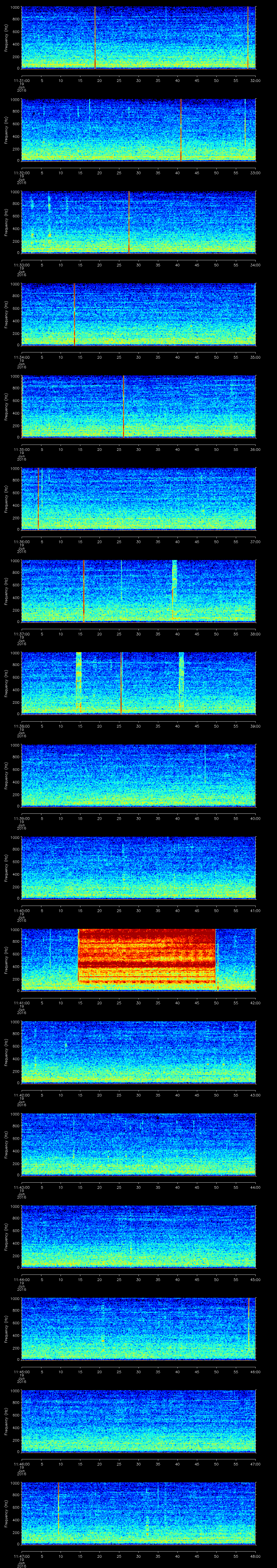Click the red spike near 41 seconds in the 11:32 spectrogram

pyautogui.click(x=181, y=130)
